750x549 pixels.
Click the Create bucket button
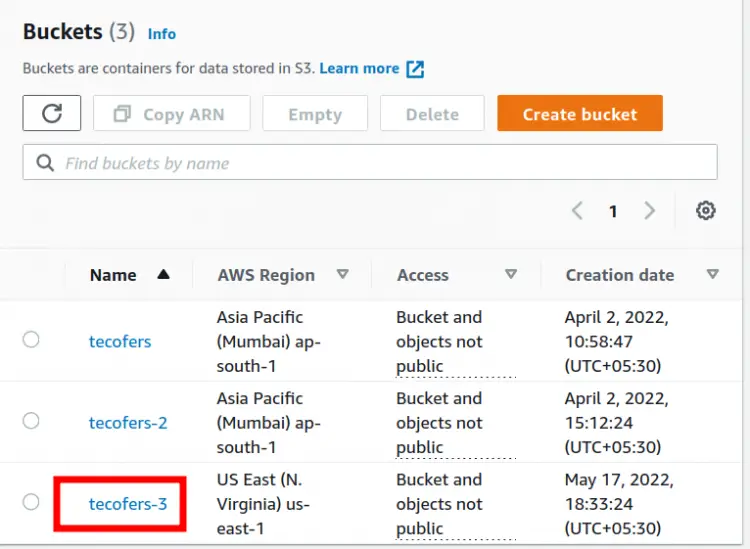(579, 114)
